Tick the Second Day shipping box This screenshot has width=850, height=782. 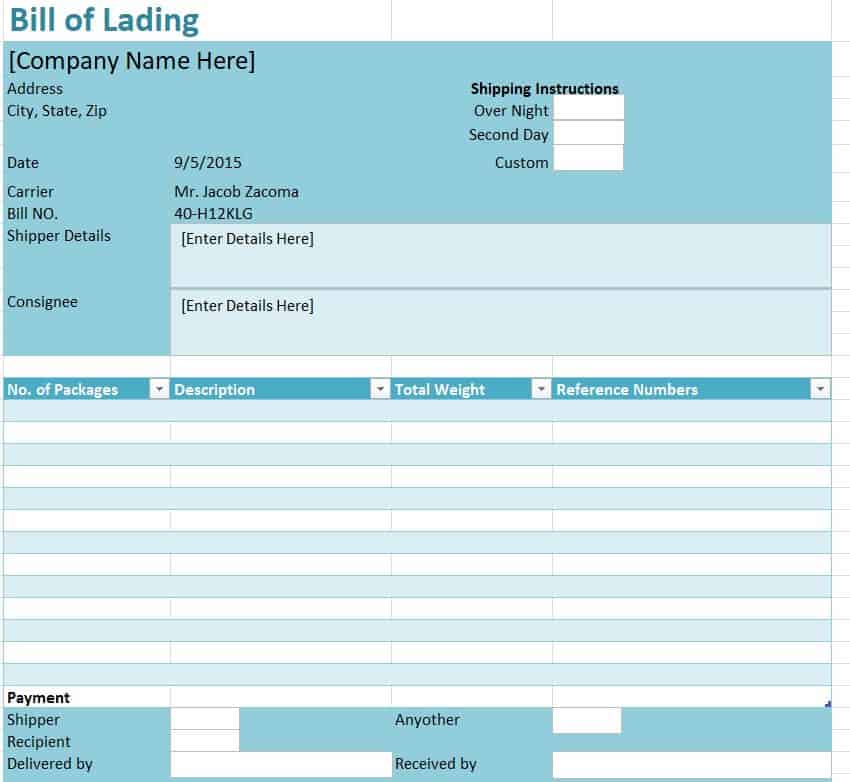[x=588, y=133]
